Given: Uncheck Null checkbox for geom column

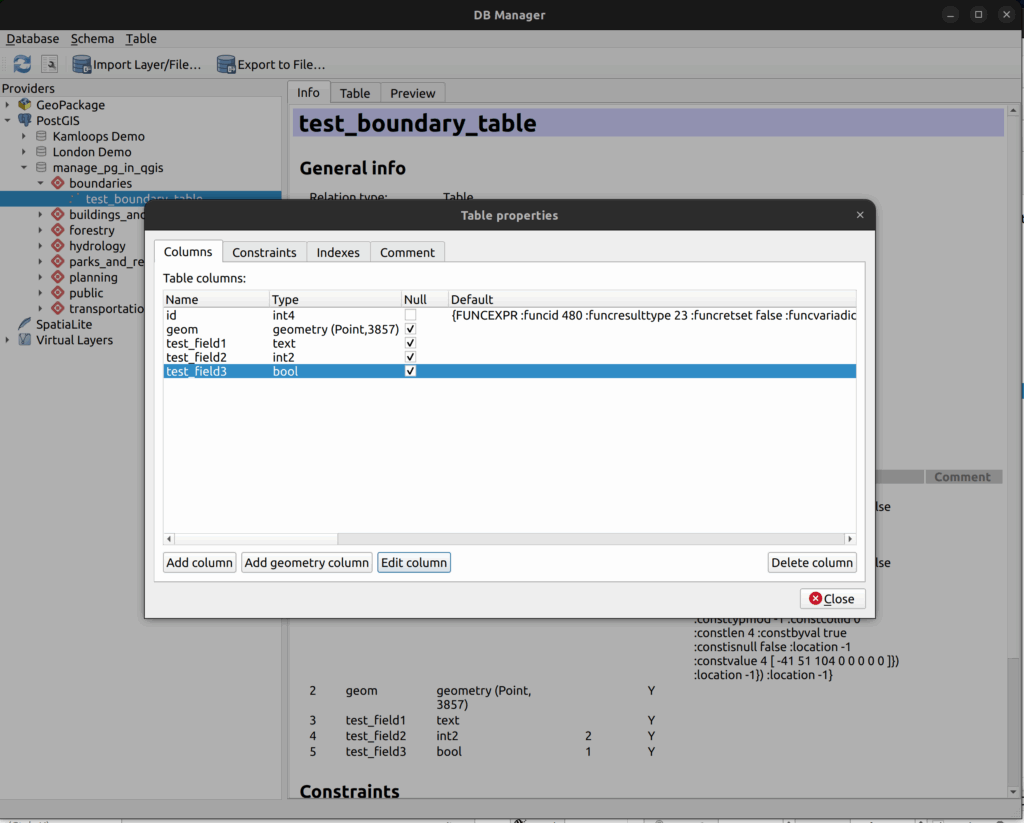Looking at the screenshot, I should (410, 329).
